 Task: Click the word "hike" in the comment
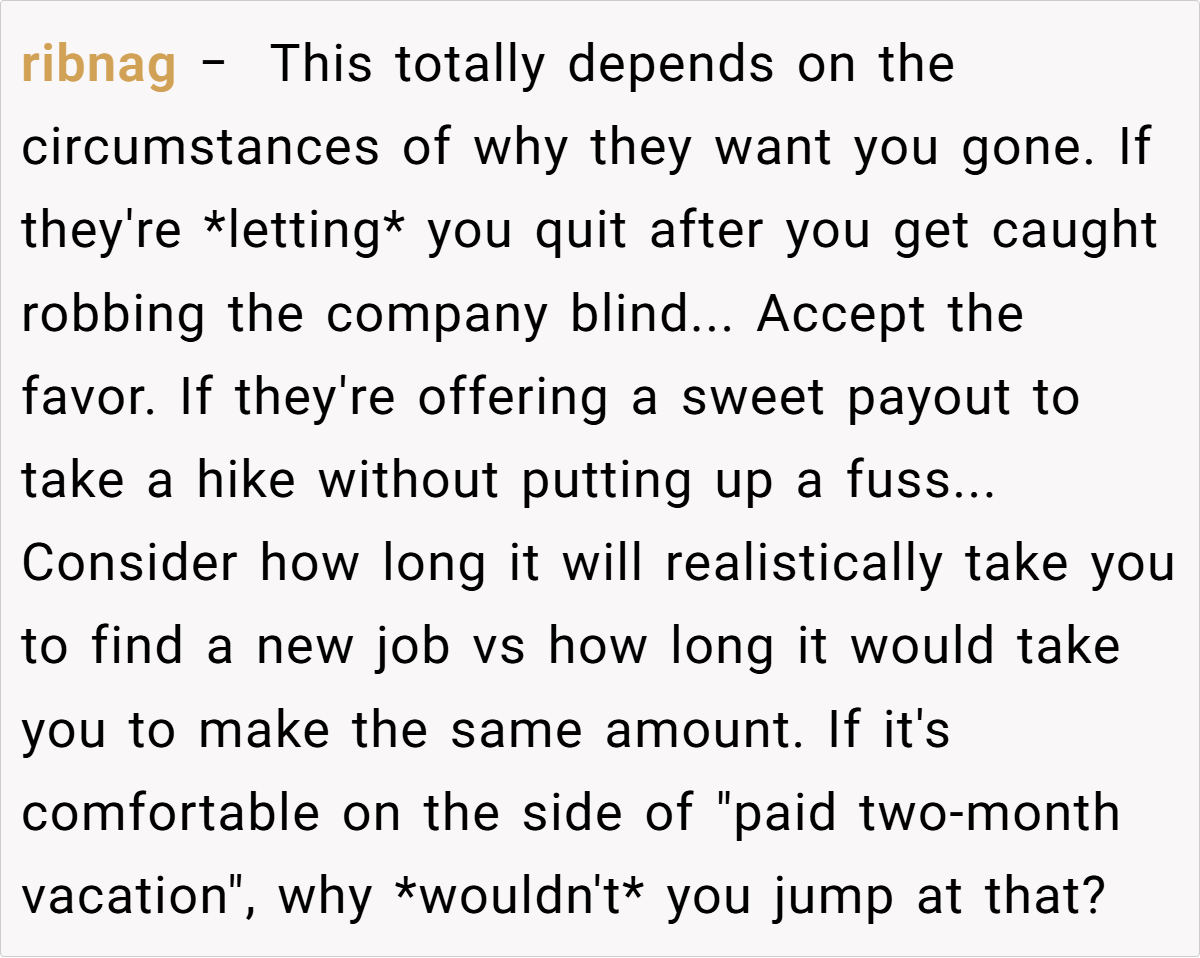[x=245, y=480]
